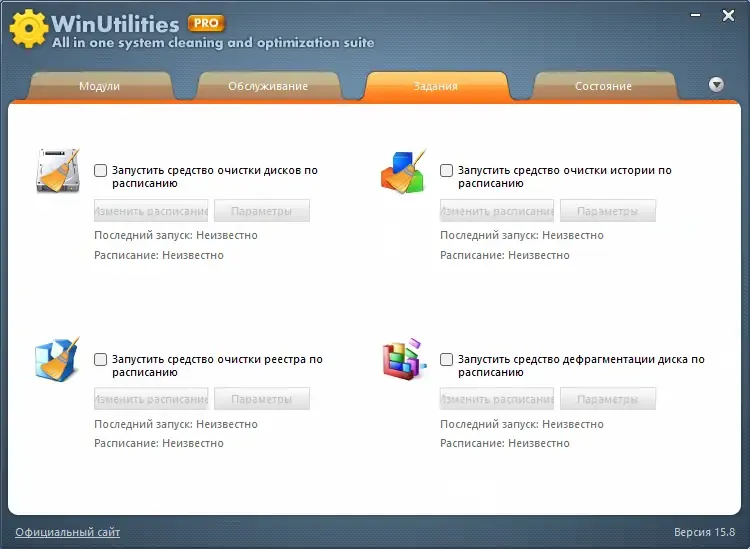Click the disk defragmentation blocks icon
The height and width of the screenshot is (549, 750).
click(404, 360)
